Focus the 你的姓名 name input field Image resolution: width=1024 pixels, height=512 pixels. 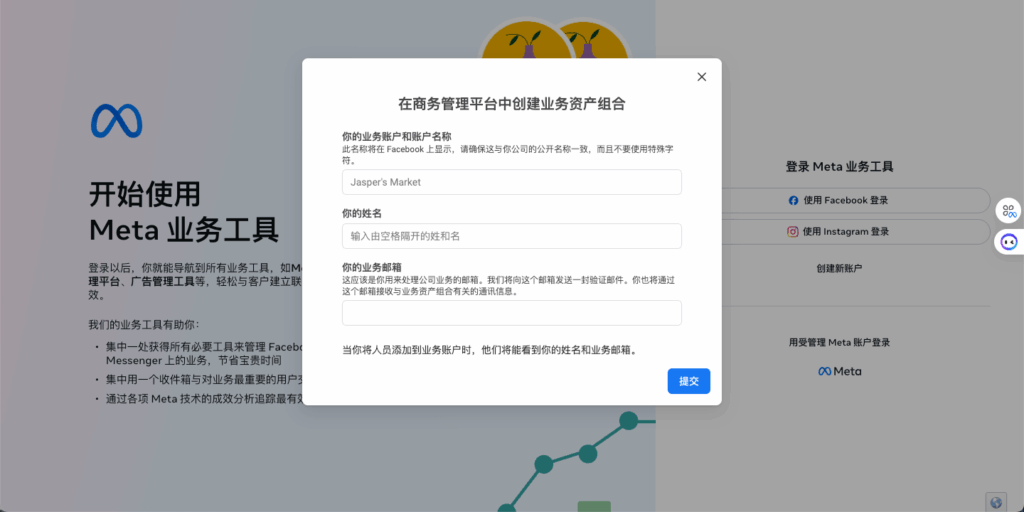click(511, 236)
